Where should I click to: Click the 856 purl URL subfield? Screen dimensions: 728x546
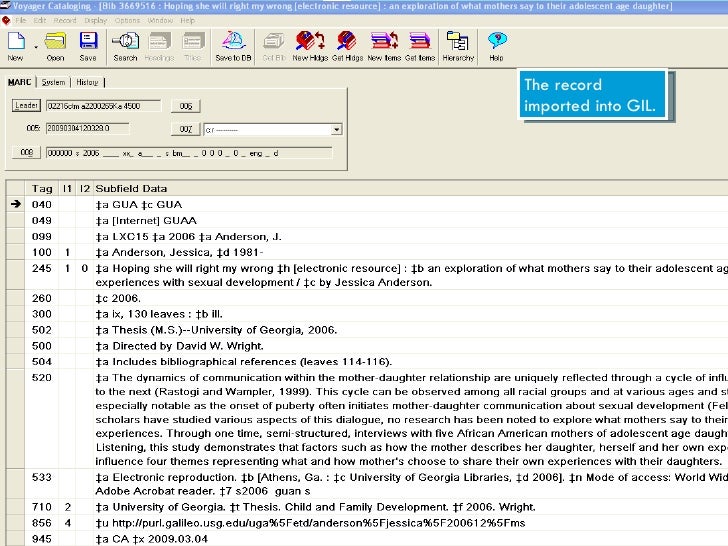pos(310,523)
